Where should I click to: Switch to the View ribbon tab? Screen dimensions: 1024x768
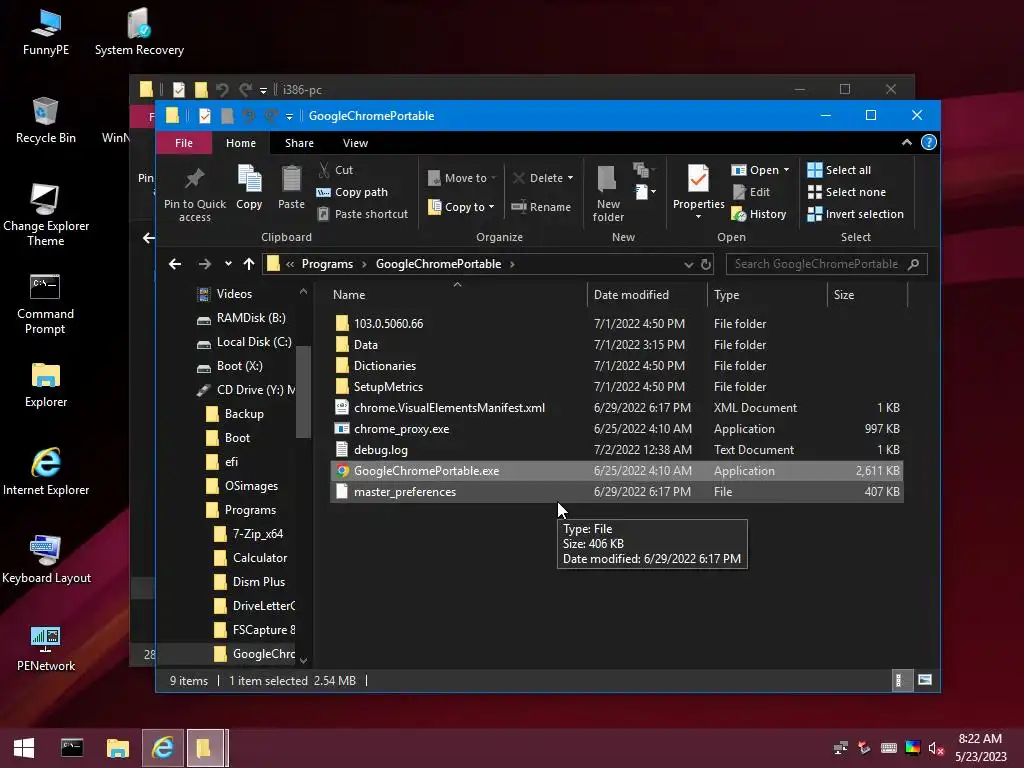click(355, 143)
